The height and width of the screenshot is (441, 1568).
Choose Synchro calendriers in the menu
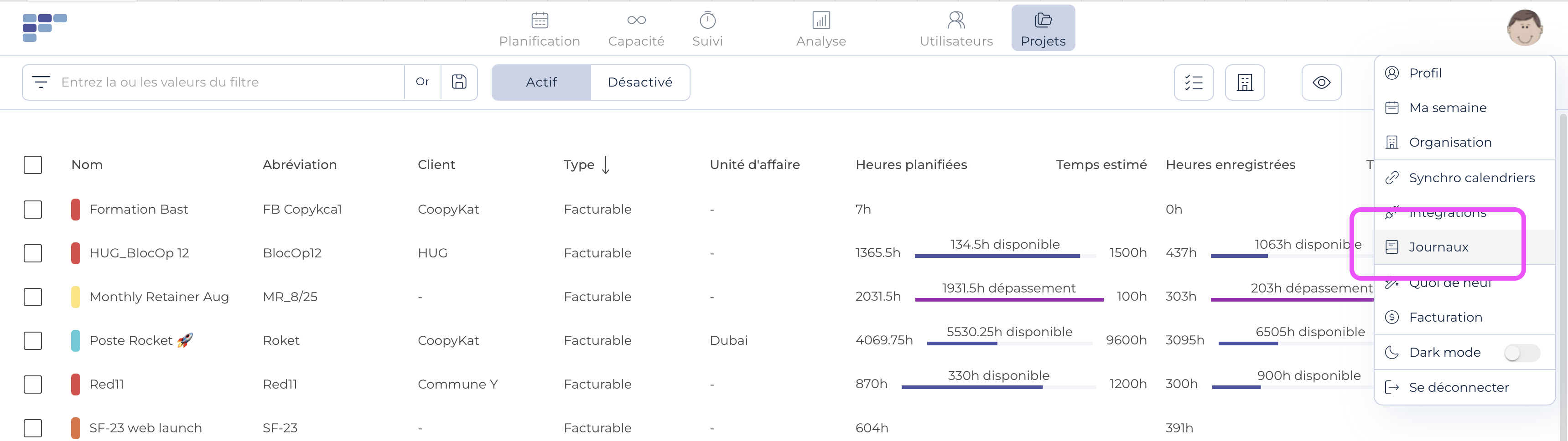1471,178
